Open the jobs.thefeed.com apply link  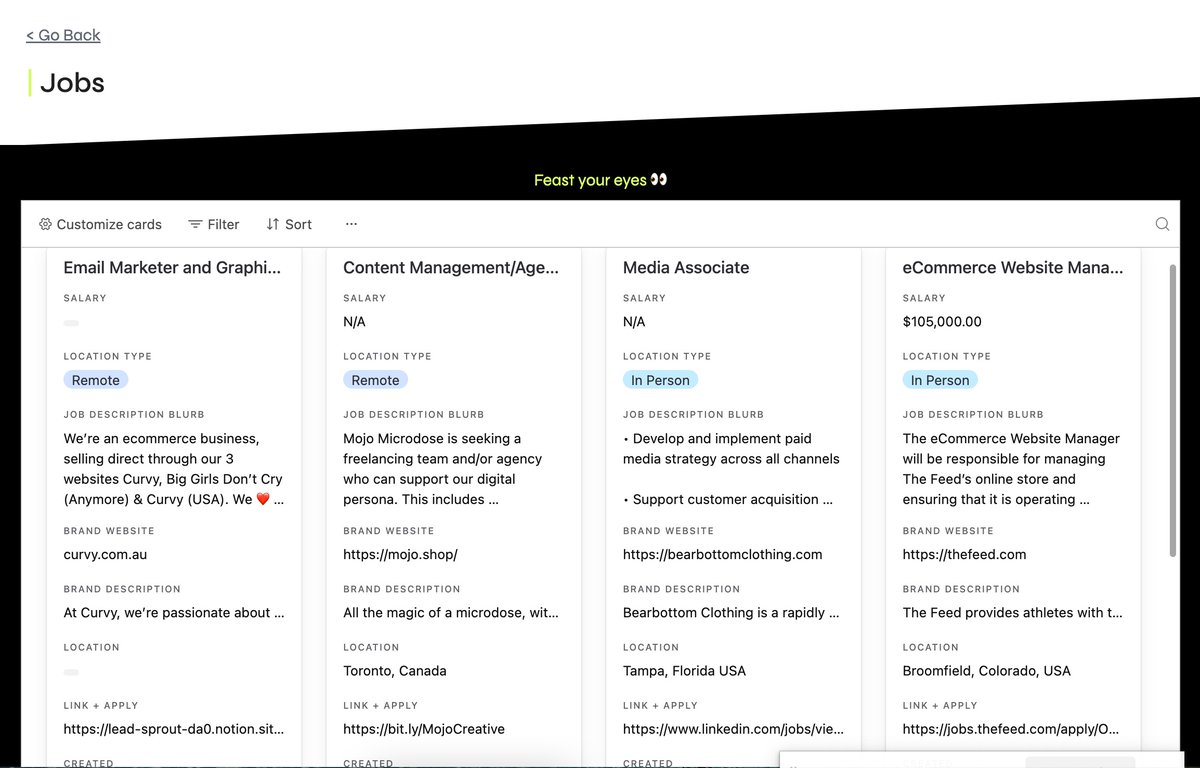[1011, 729]
